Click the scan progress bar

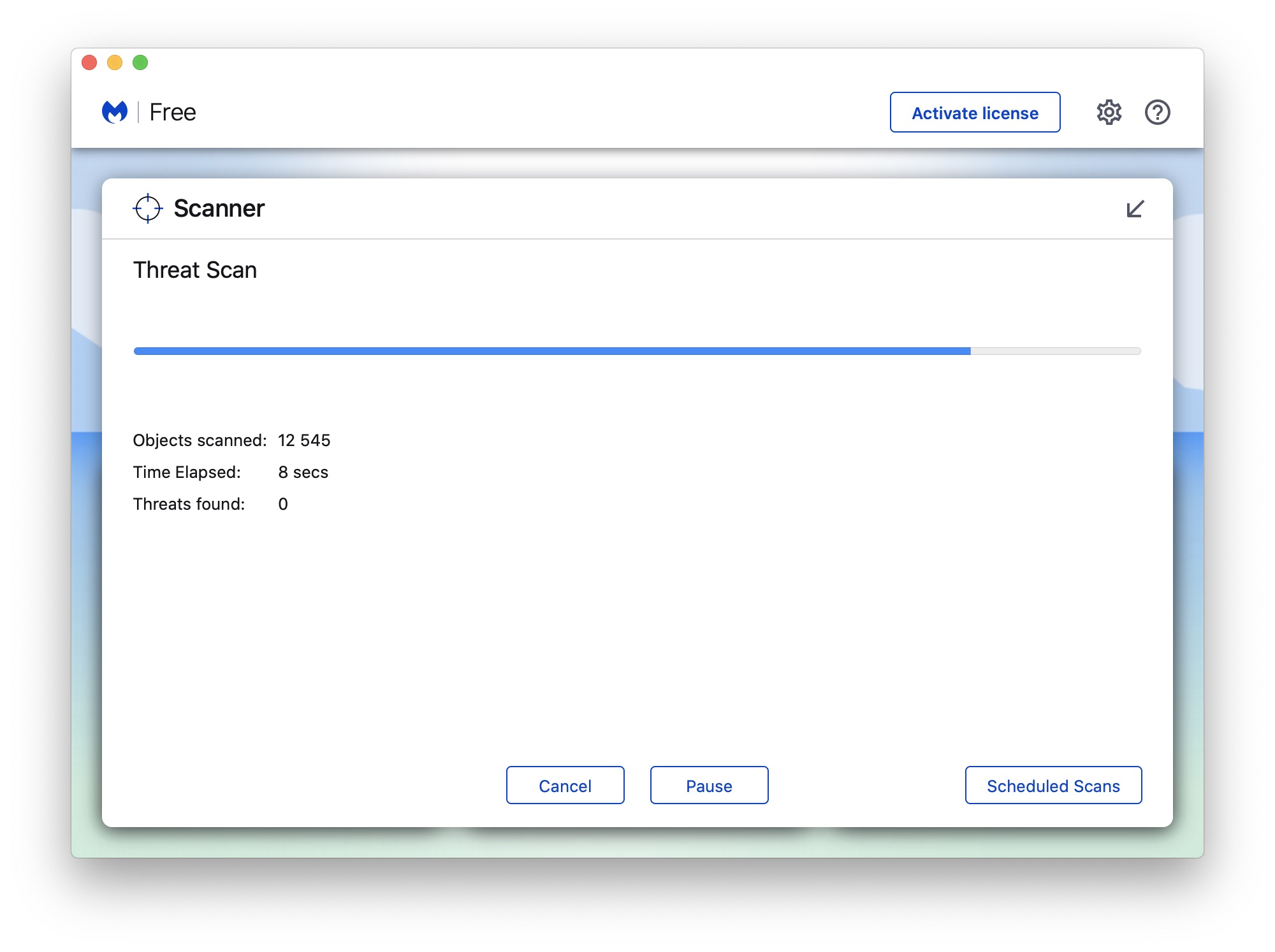click(x=551, y=351)
